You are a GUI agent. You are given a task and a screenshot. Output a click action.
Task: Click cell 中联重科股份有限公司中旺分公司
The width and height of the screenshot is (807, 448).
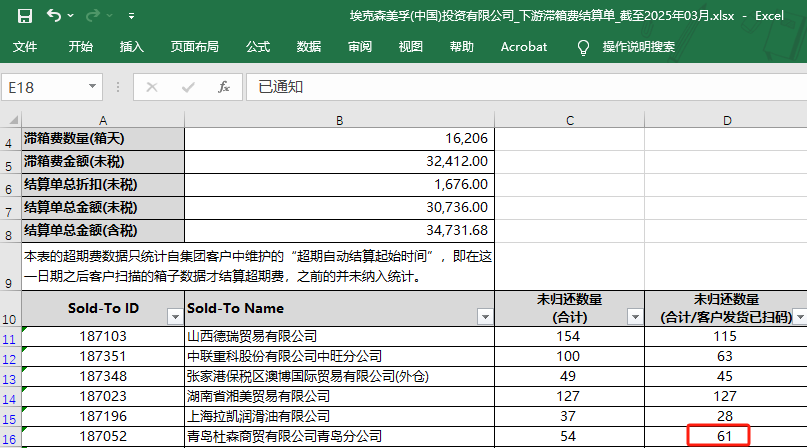pyautogui.click(x=339, y=356)
